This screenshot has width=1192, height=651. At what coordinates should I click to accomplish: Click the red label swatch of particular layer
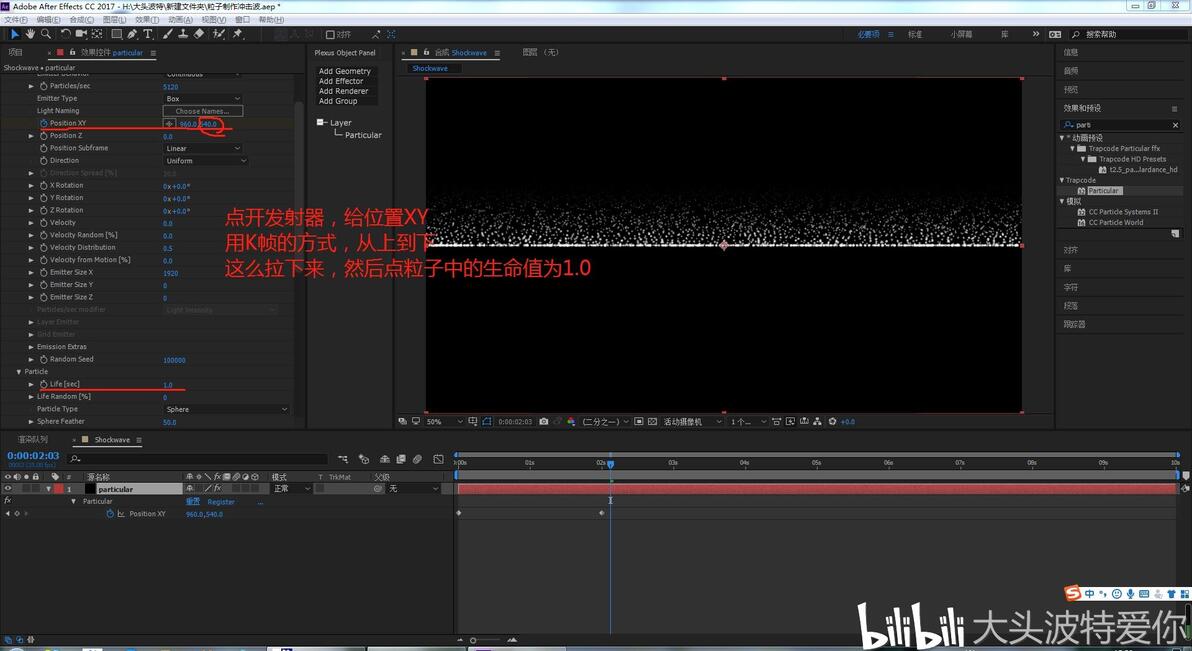[59, 489]
